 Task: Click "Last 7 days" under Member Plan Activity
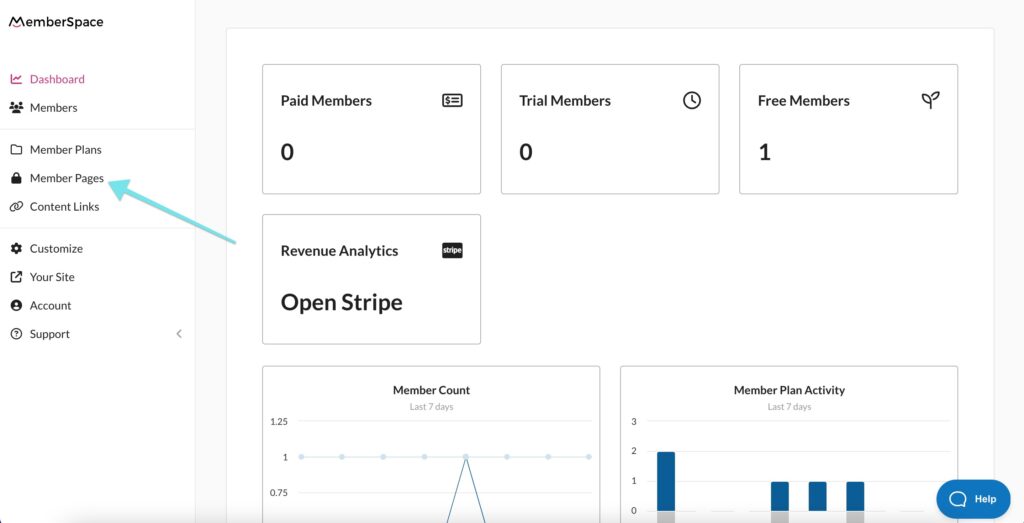pyautogui.click(x=789, y=407)
